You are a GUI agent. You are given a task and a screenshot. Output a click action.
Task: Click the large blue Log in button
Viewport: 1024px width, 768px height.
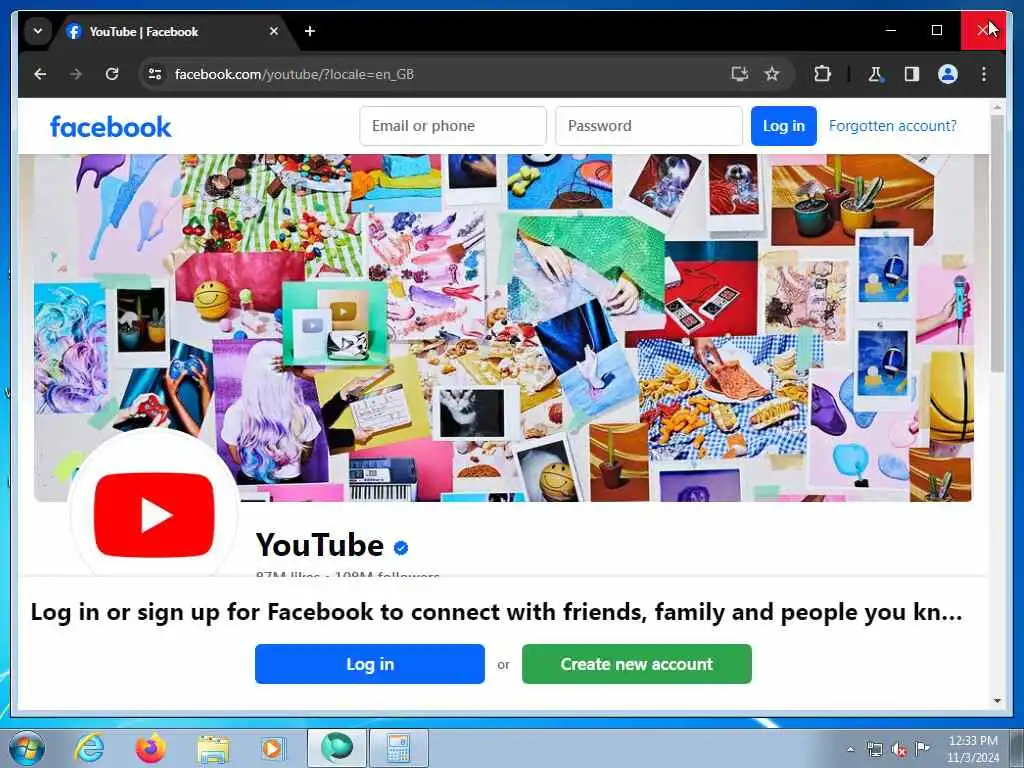(x=370, y=664)
